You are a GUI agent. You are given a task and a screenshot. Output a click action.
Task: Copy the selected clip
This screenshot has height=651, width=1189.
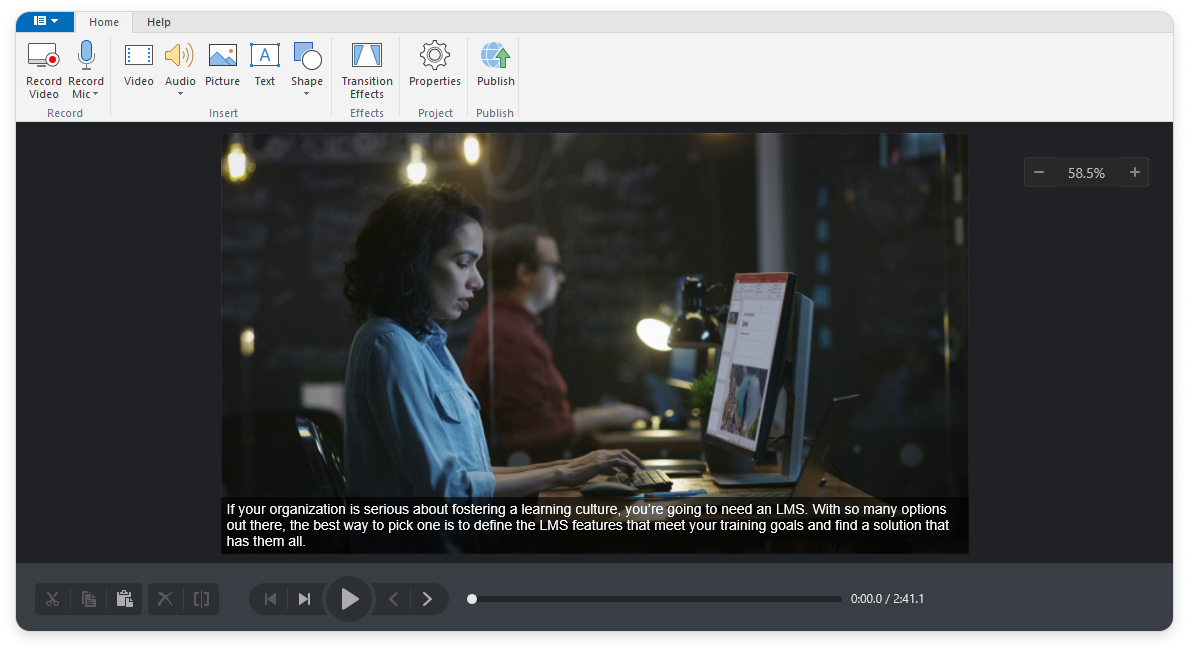click(x=88, y=598)
